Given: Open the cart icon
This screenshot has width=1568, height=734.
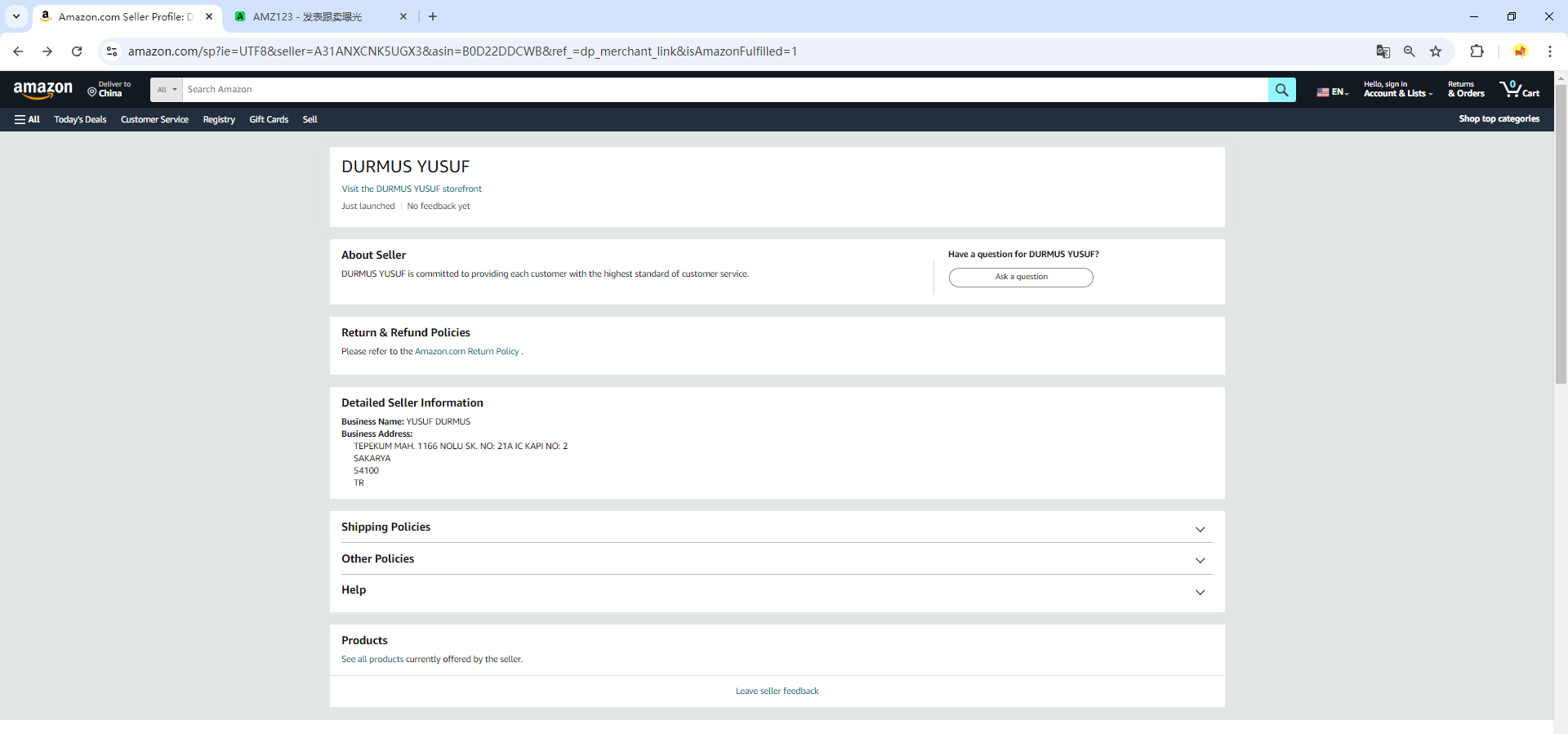Looking at the screenshot, I should coord(1519,89).
